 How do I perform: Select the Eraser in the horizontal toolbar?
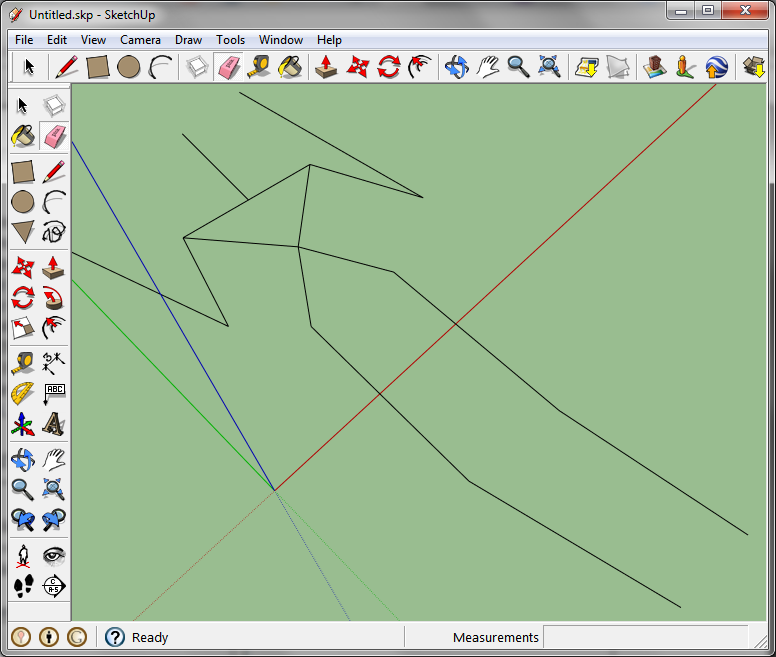point(228,67)
